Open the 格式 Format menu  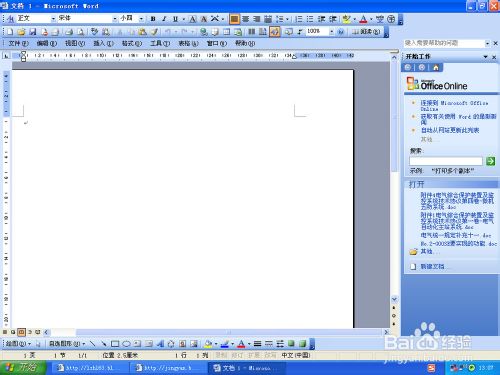(x=132, y=43)
